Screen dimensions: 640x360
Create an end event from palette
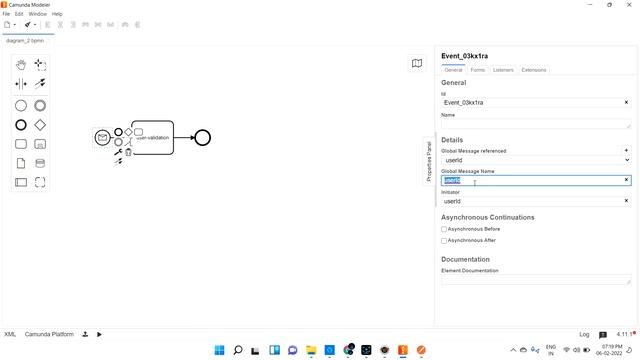[21, 125]
